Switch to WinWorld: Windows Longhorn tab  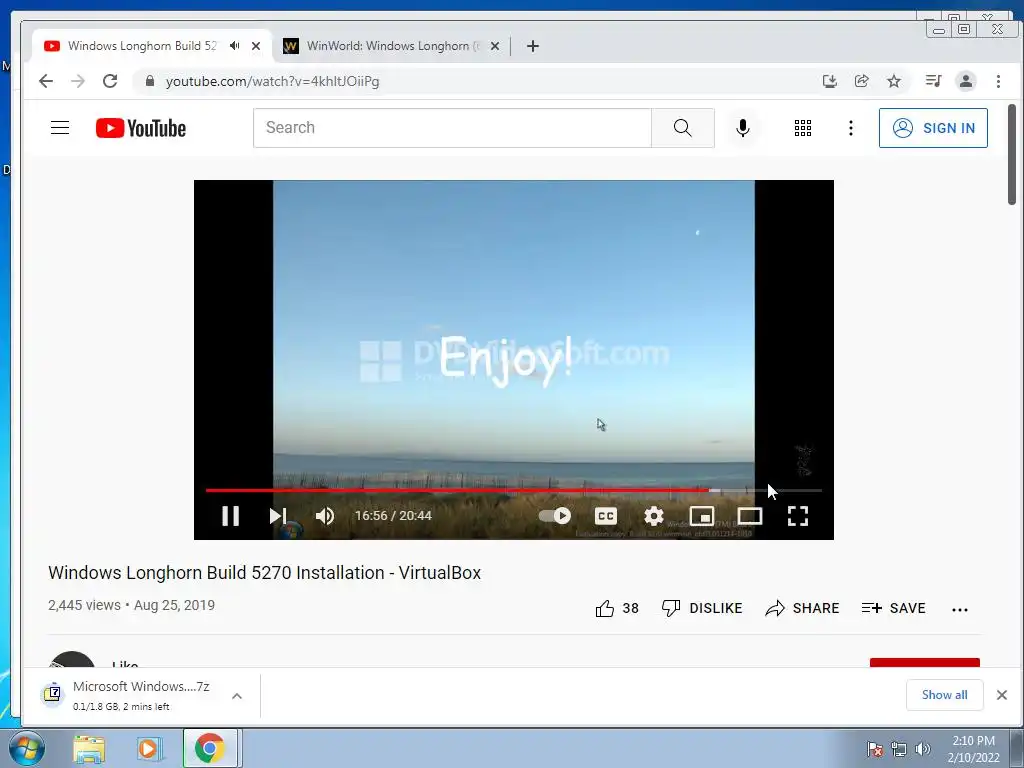[x=392, y=46]
